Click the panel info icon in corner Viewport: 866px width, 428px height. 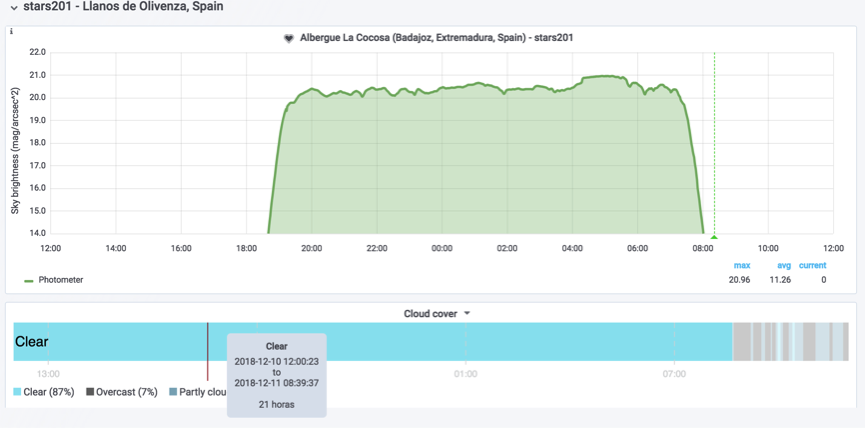(x=11, y=31)
